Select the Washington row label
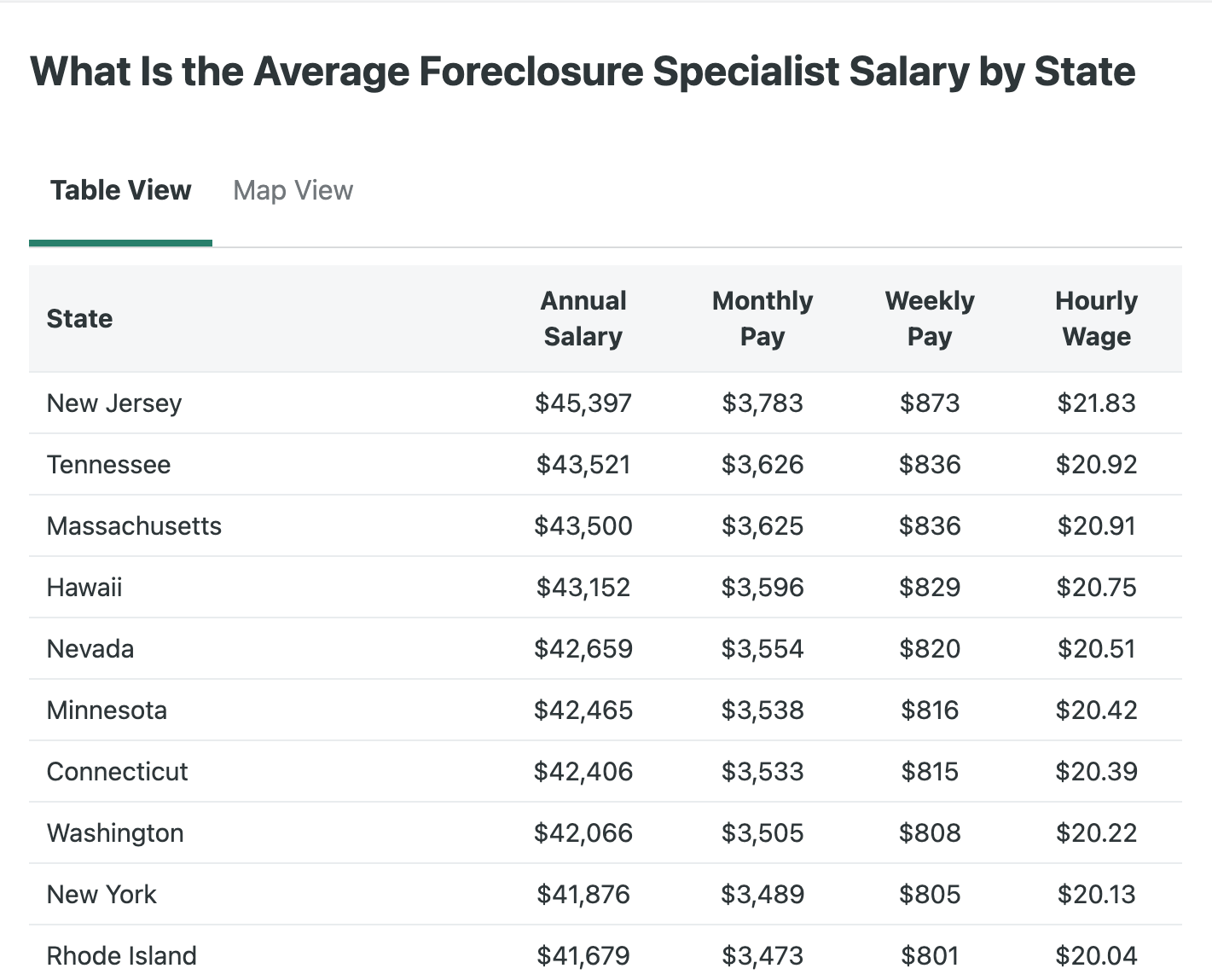This screenshot has height=980, width=1212. click(x=115, y=833)
